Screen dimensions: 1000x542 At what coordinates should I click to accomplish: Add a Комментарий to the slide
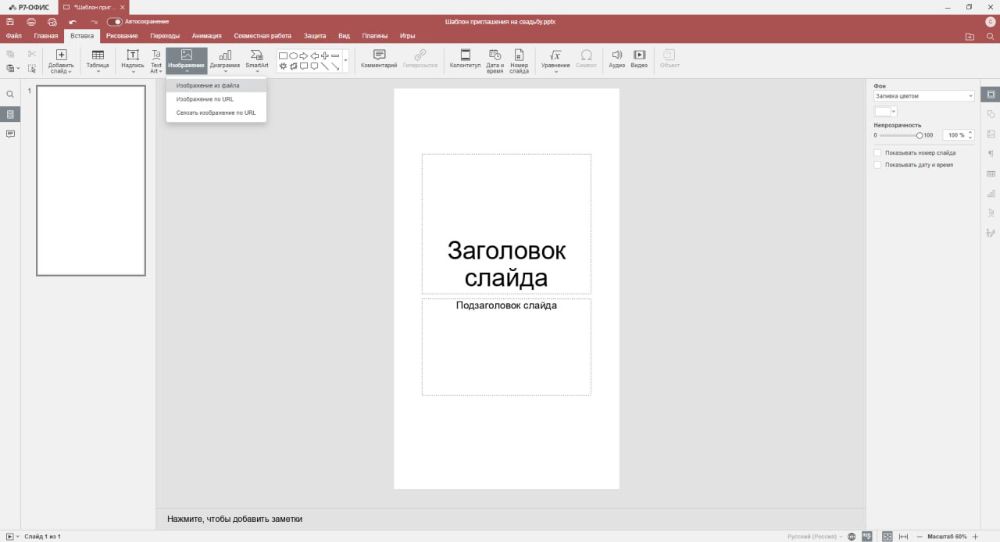point(379,56)
